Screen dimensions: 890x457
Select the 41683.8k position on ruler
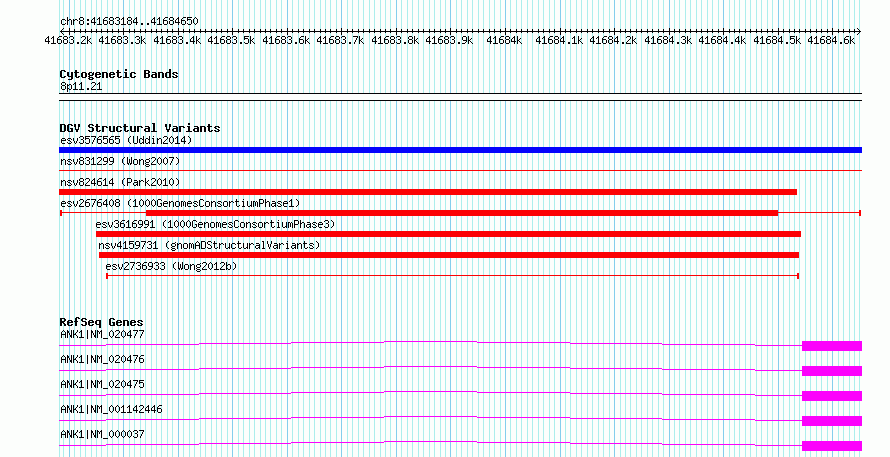395,40
